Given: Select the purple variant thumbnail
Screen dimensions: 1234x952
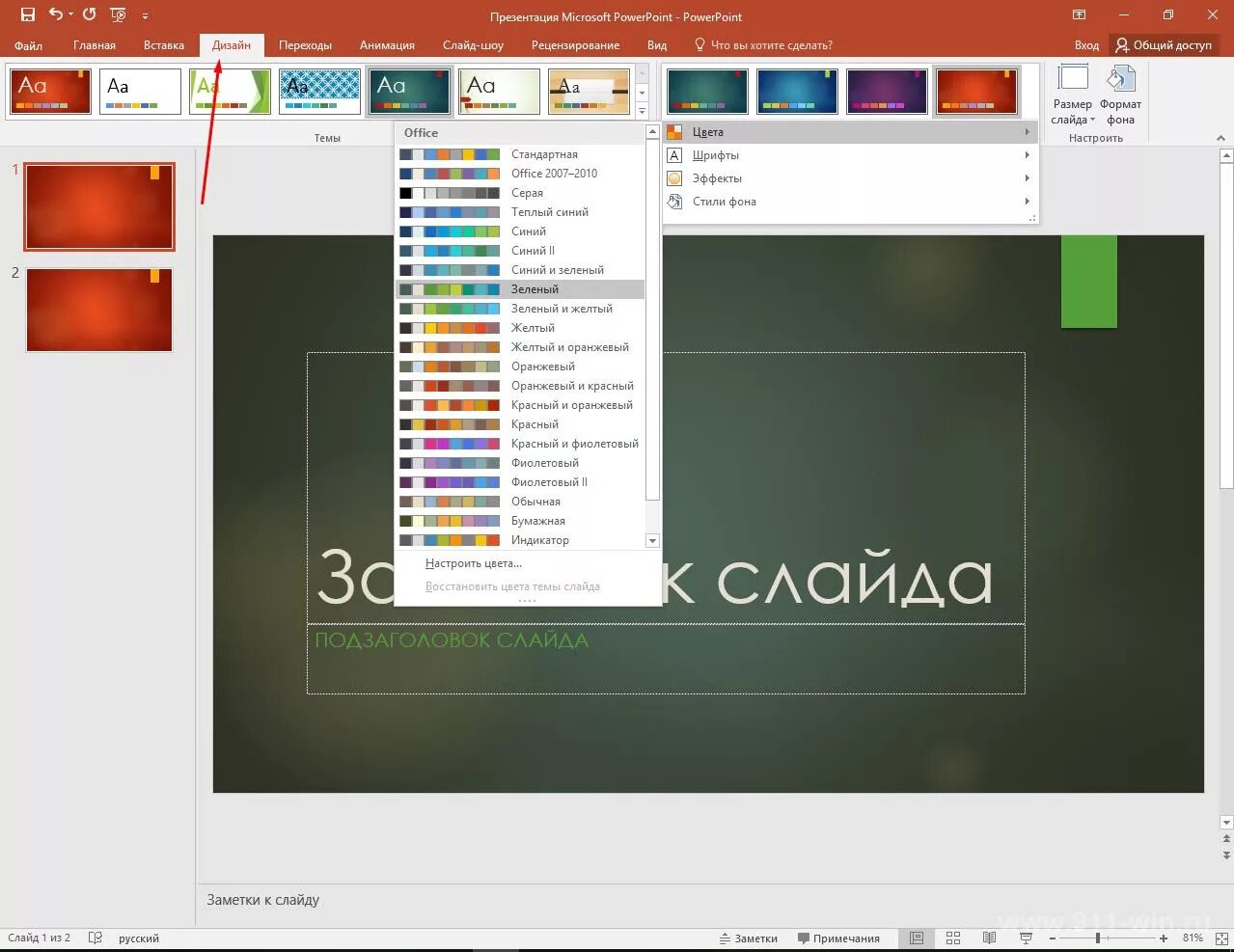Looking at the screenshot, I should [x=887, y=92].
